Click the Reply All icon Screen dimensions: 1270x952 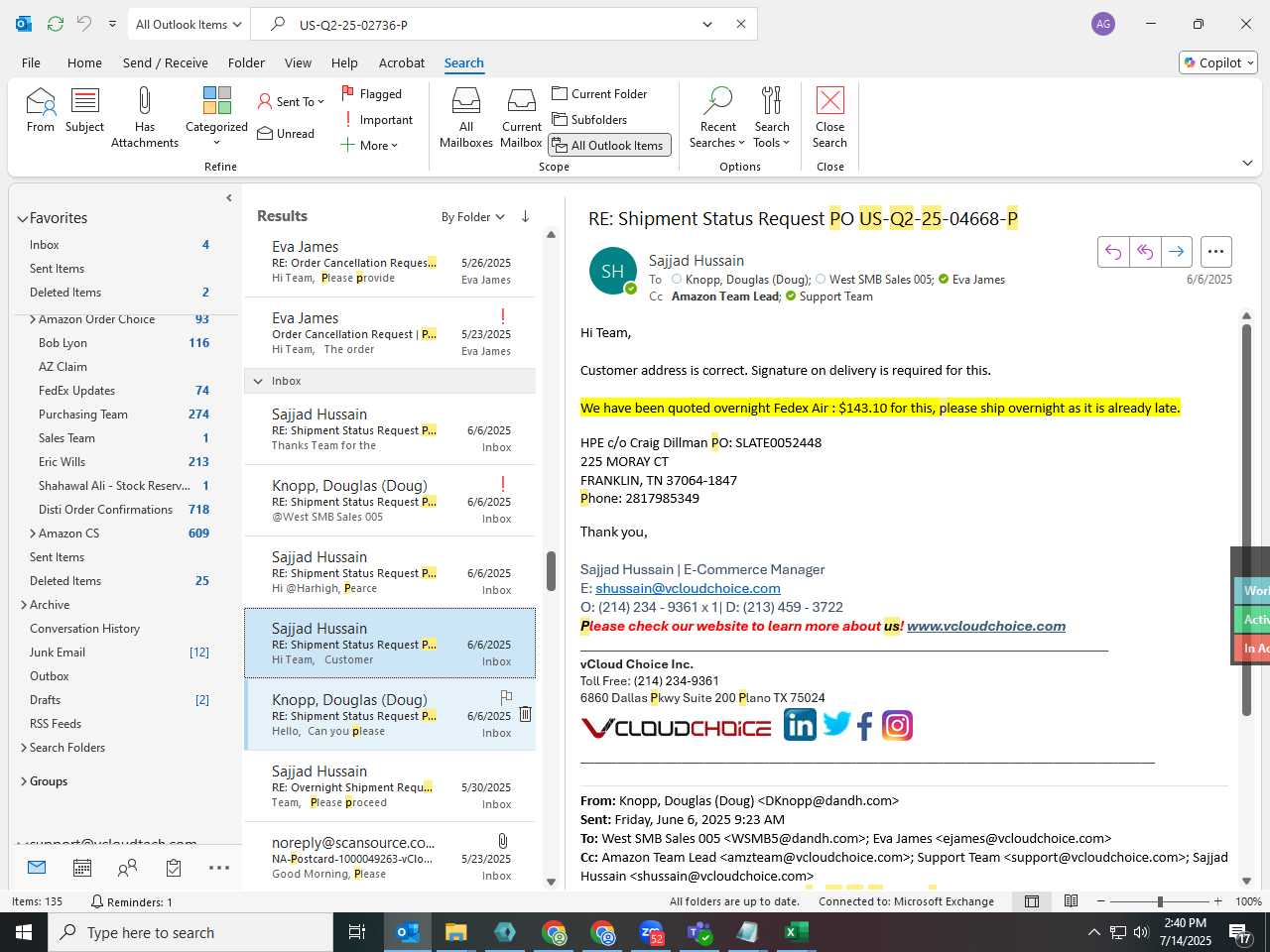click(1145, 252)
